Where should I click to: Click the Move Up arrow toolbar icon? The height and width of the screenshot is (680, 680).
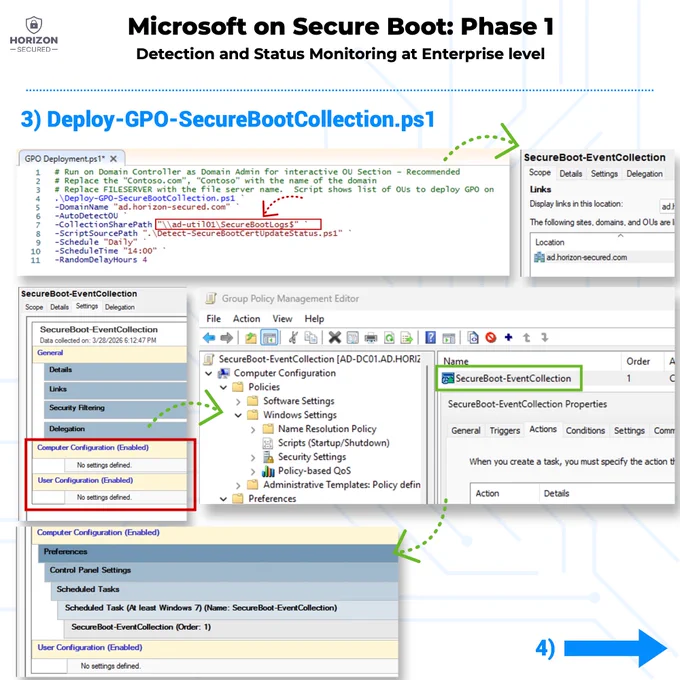click(x=526, y=337)
